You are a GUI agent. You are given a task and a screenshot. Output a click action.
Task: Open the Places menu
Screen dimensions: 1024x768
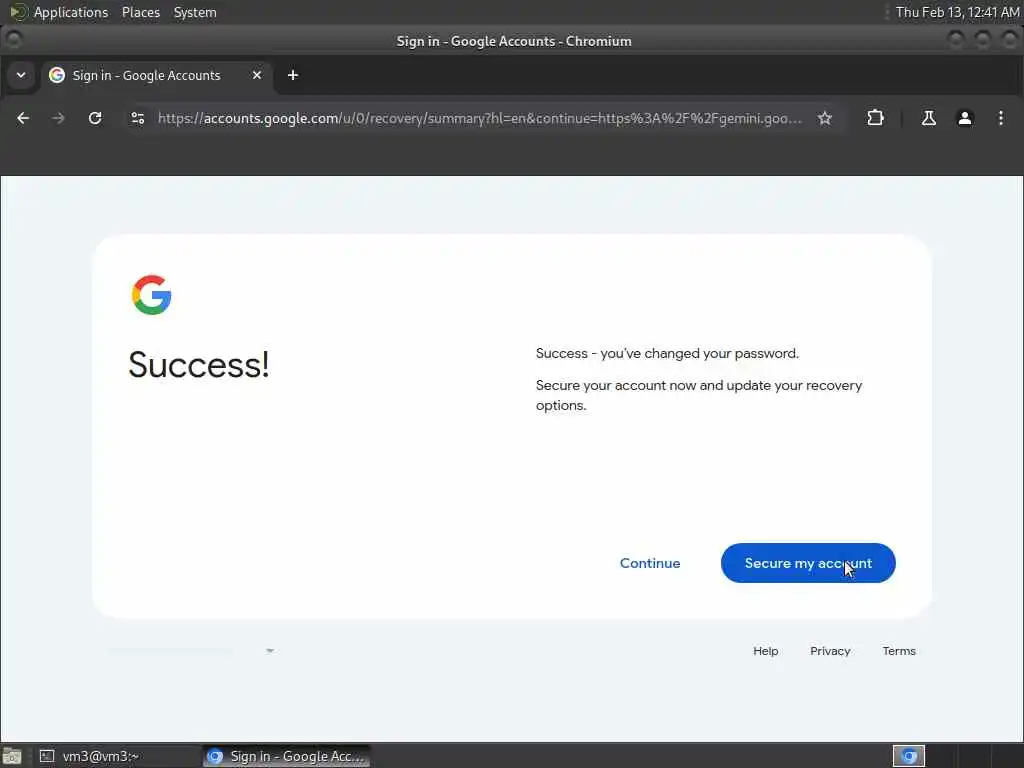point(140,12)
